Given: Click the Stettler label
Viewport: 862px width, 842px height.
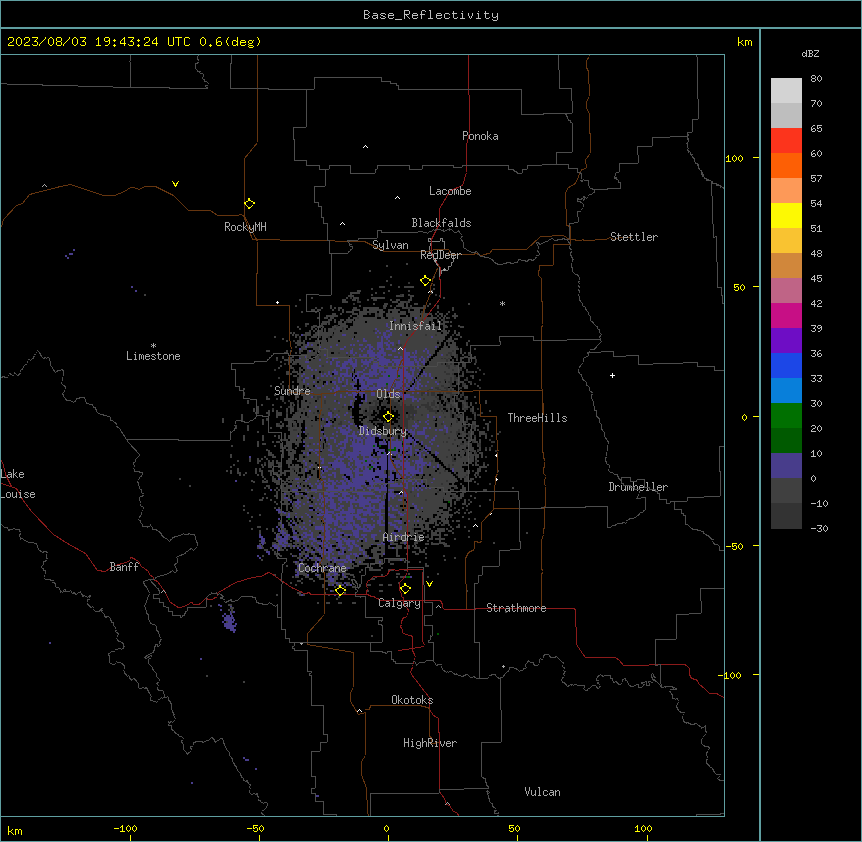Looking at the screenshot, I should 634,237.
